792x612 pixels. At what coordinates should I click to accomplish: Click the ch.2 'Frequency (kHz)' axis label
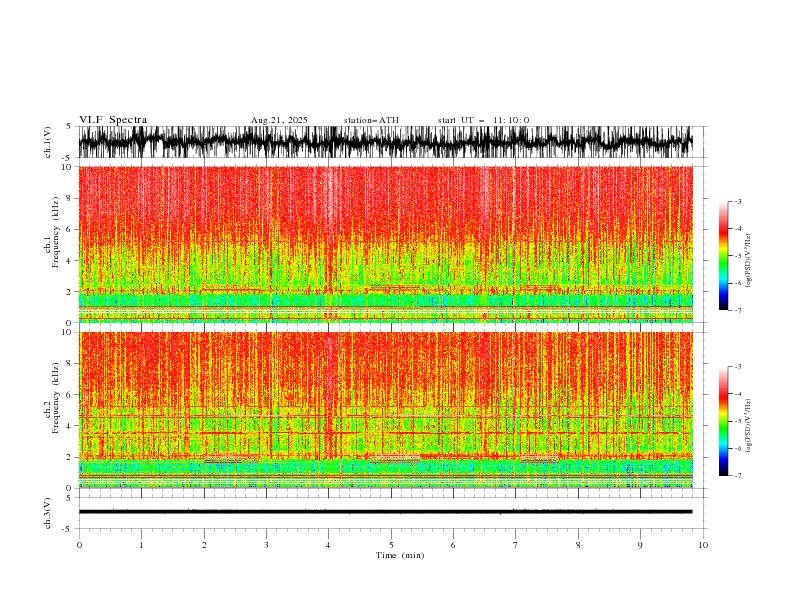click(56, 398)
